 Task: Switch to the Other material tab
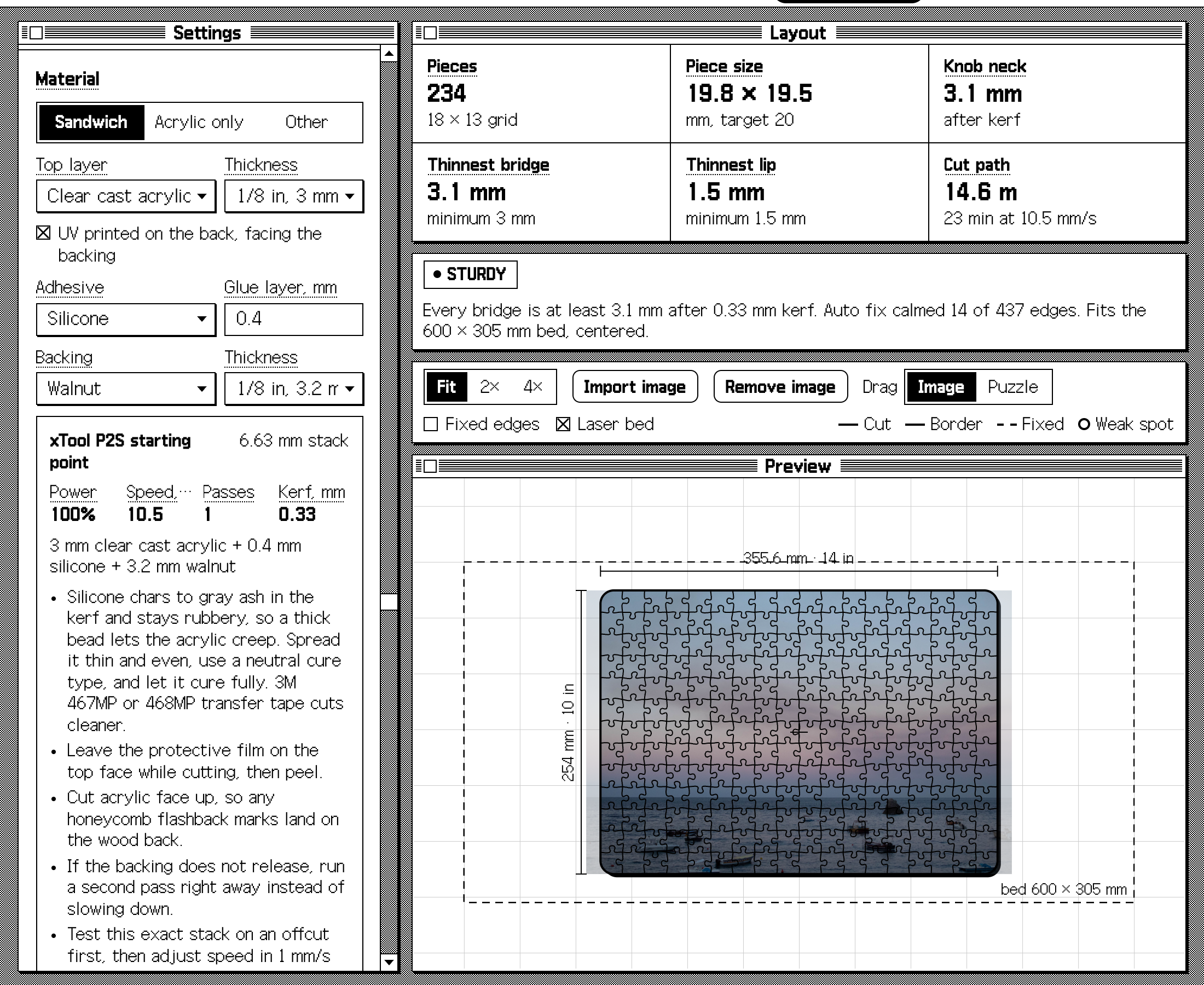pos(306,122)
